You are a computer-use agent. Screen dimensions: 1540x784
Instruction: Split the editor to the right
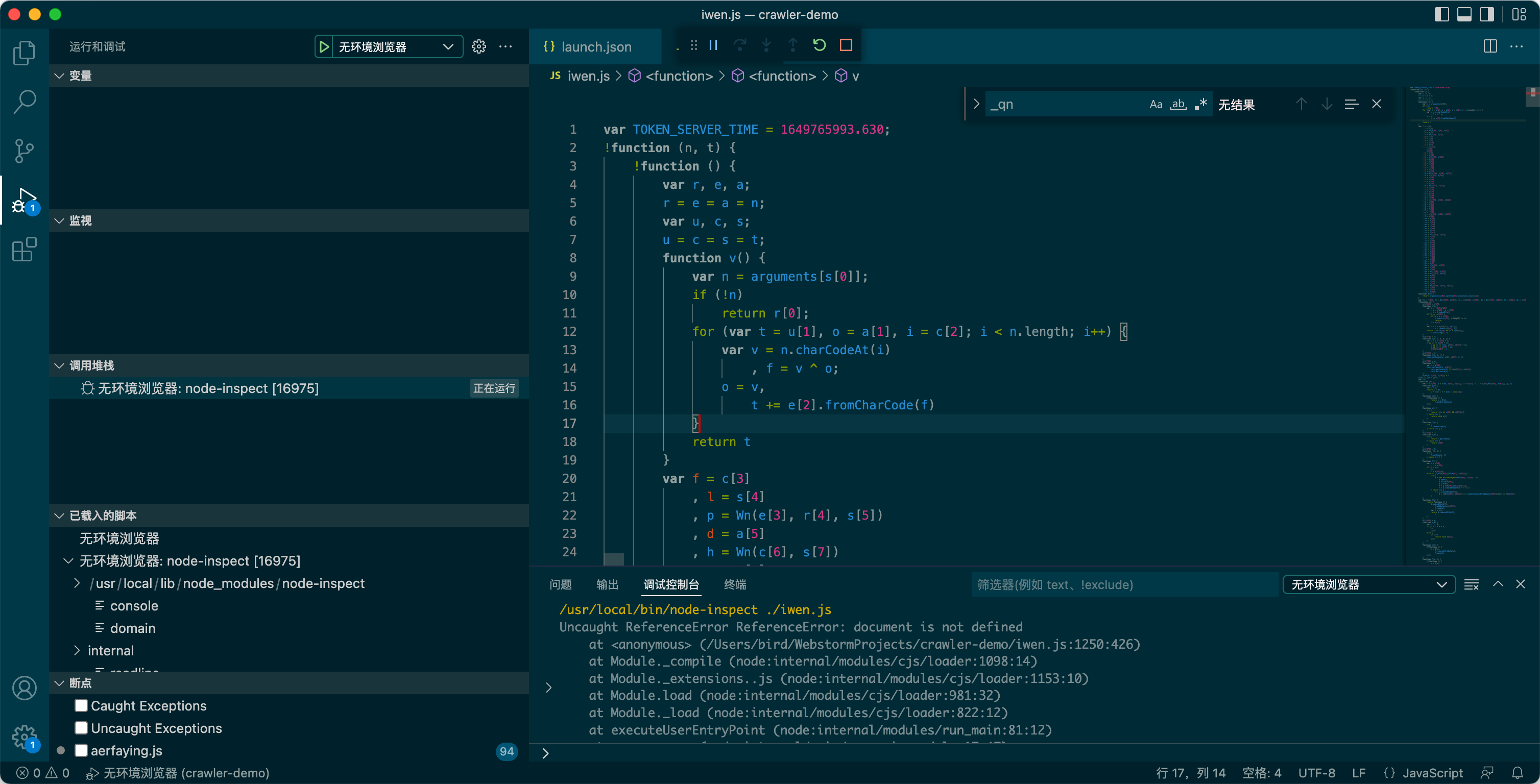[1490, 46]
